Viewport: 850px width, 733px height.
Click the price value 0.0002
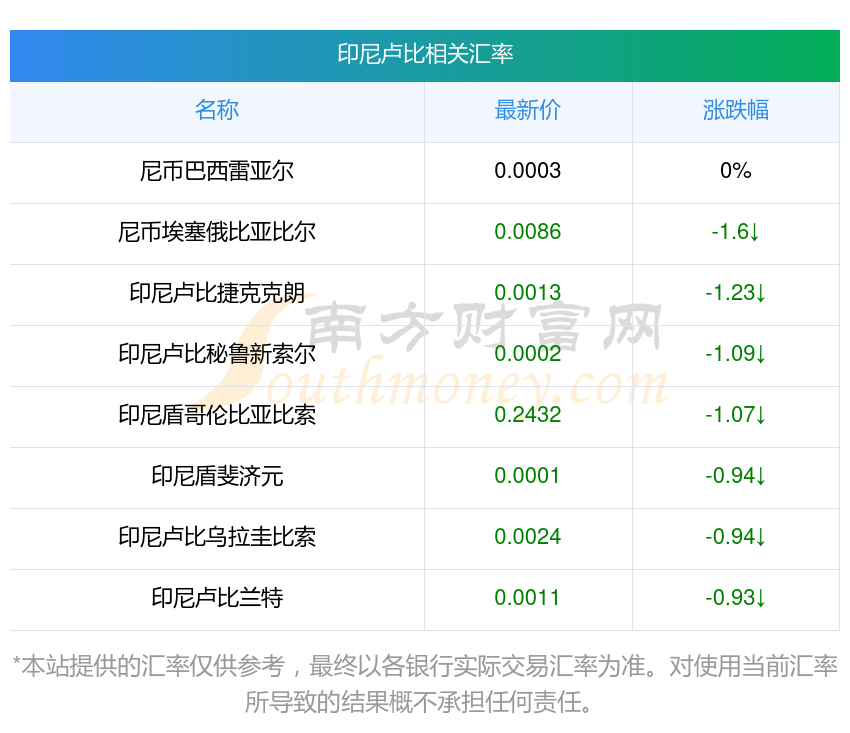pyautogui.click(x=527, y=354)
